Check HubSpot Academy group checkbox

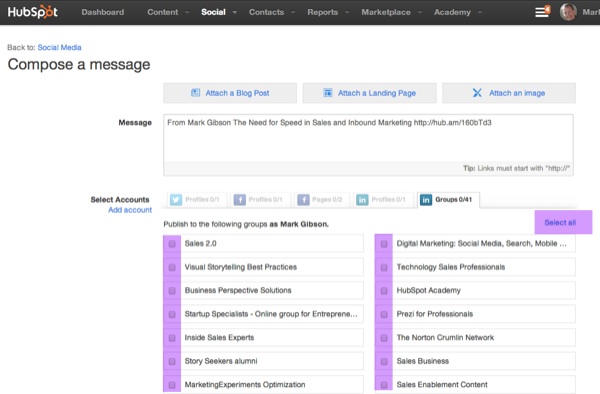click(384, 291)
